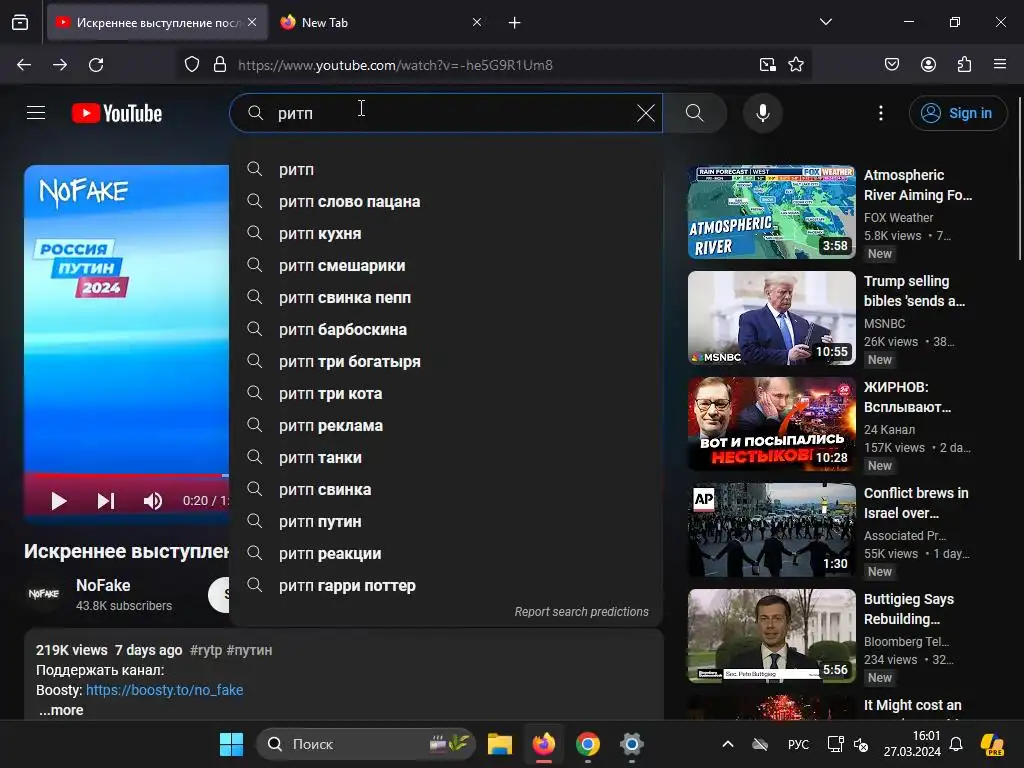Switch to the New Tab tab
1024x768 pixels.
[x=379, y=22]
